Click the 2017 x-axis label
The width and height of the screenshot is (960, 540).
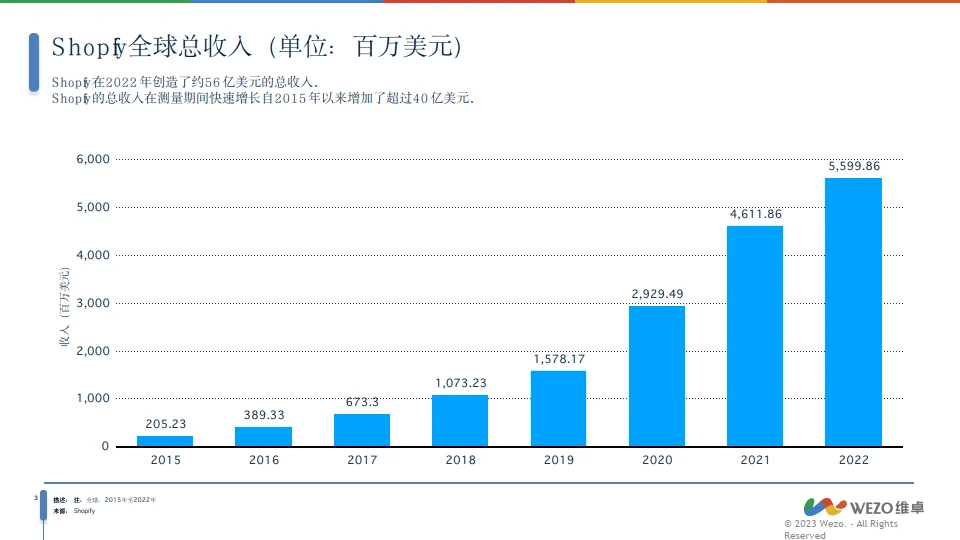coord(362,460)
